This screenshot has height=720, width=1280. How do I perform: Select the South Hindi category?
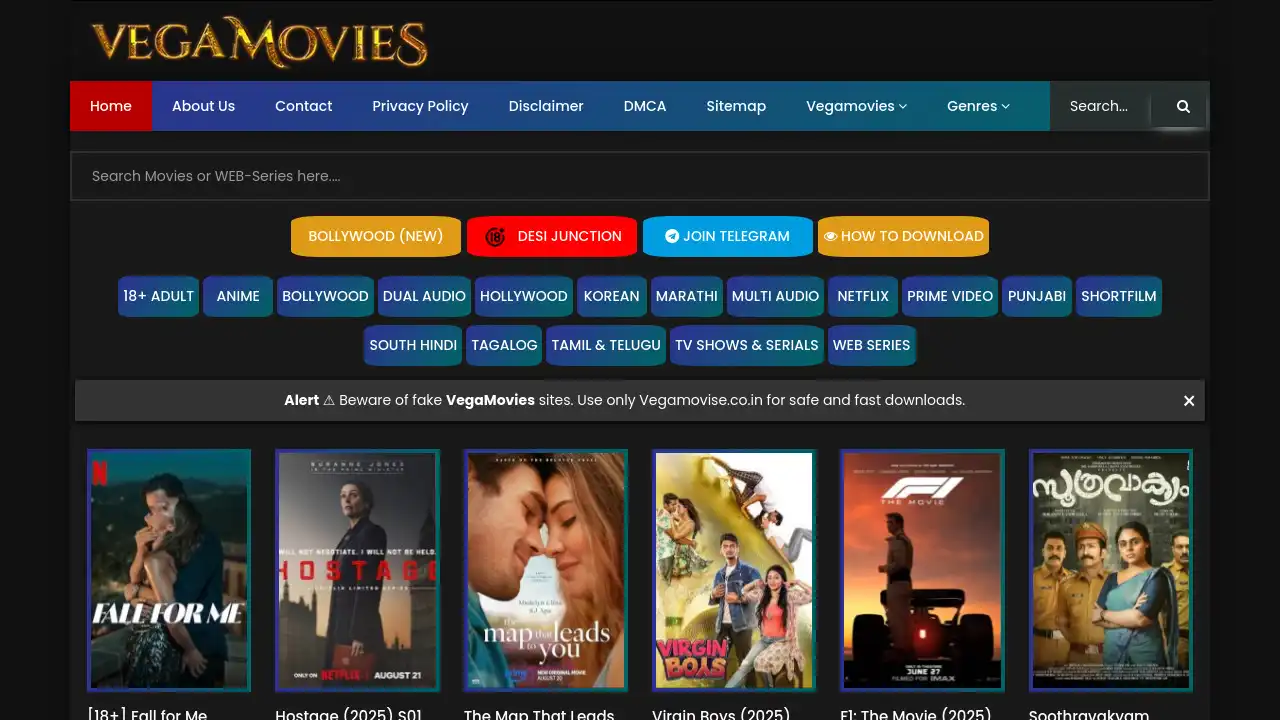click(413, 345)
